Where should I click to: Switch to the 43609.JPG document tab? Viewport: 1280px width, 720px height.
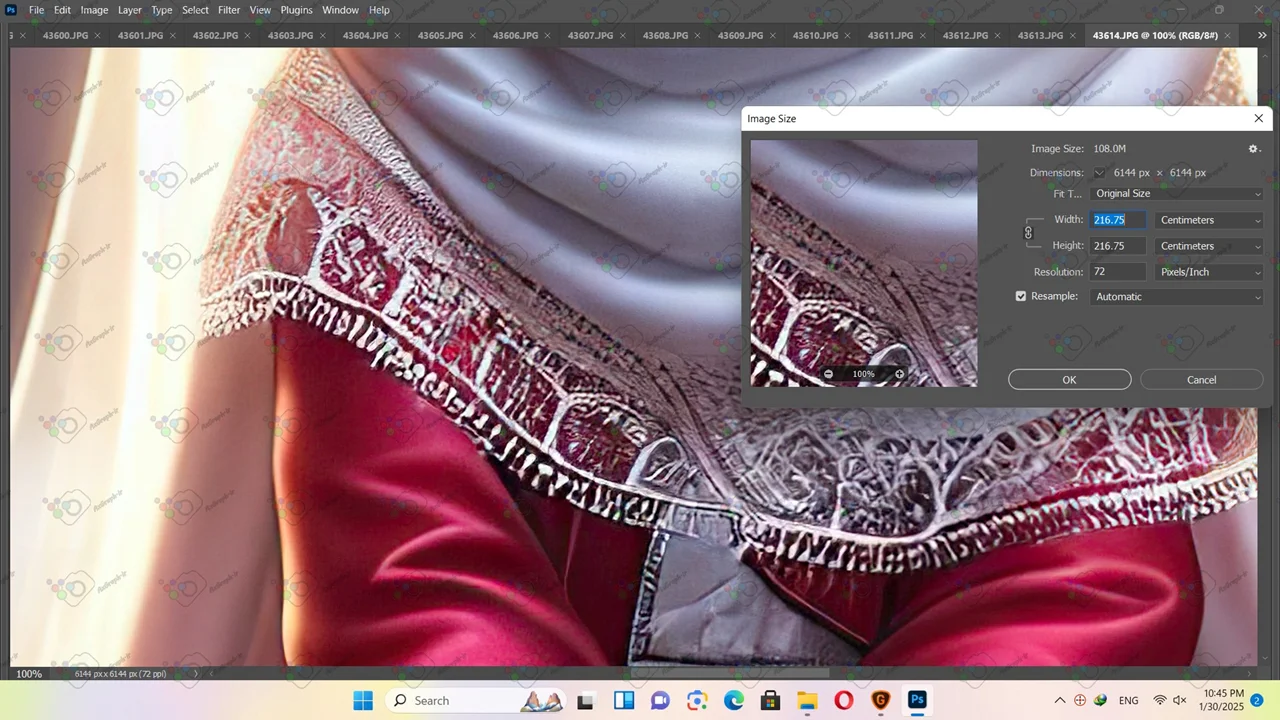pyautogui.click(x=740, y=35)
